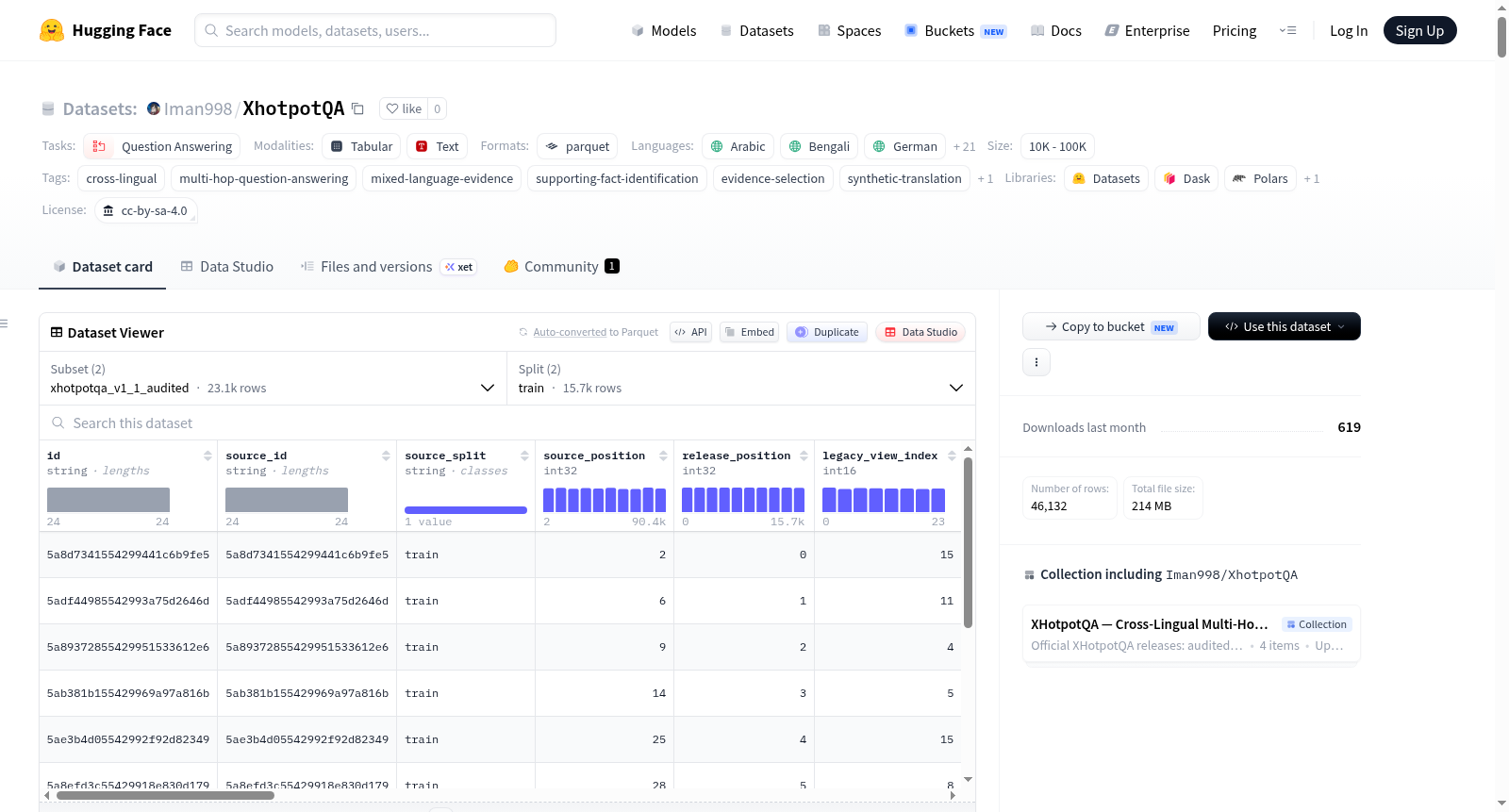Viewport: 1509px width, 812px height.
Task: Select the German language tag
Action: pos(904,146)
